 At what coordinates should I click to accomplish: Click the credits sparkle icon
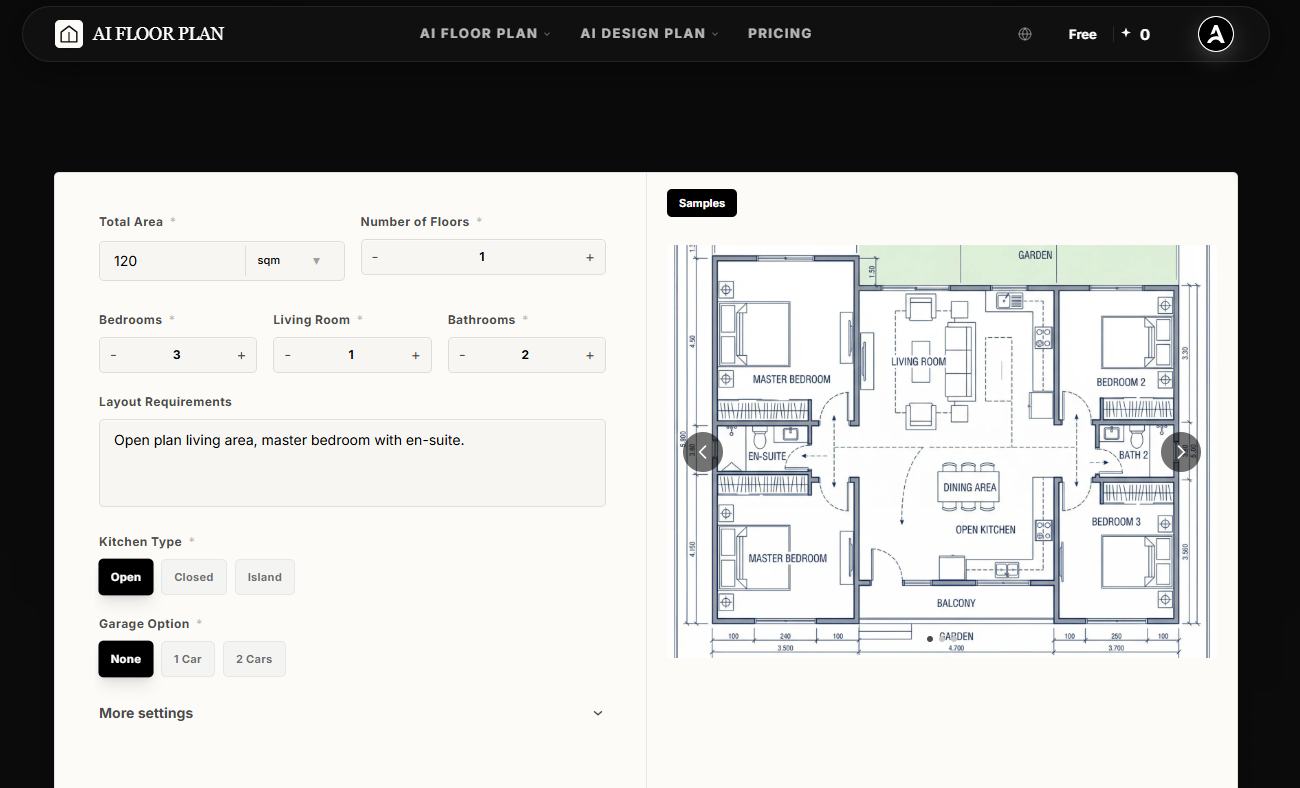click(1126, 33)
